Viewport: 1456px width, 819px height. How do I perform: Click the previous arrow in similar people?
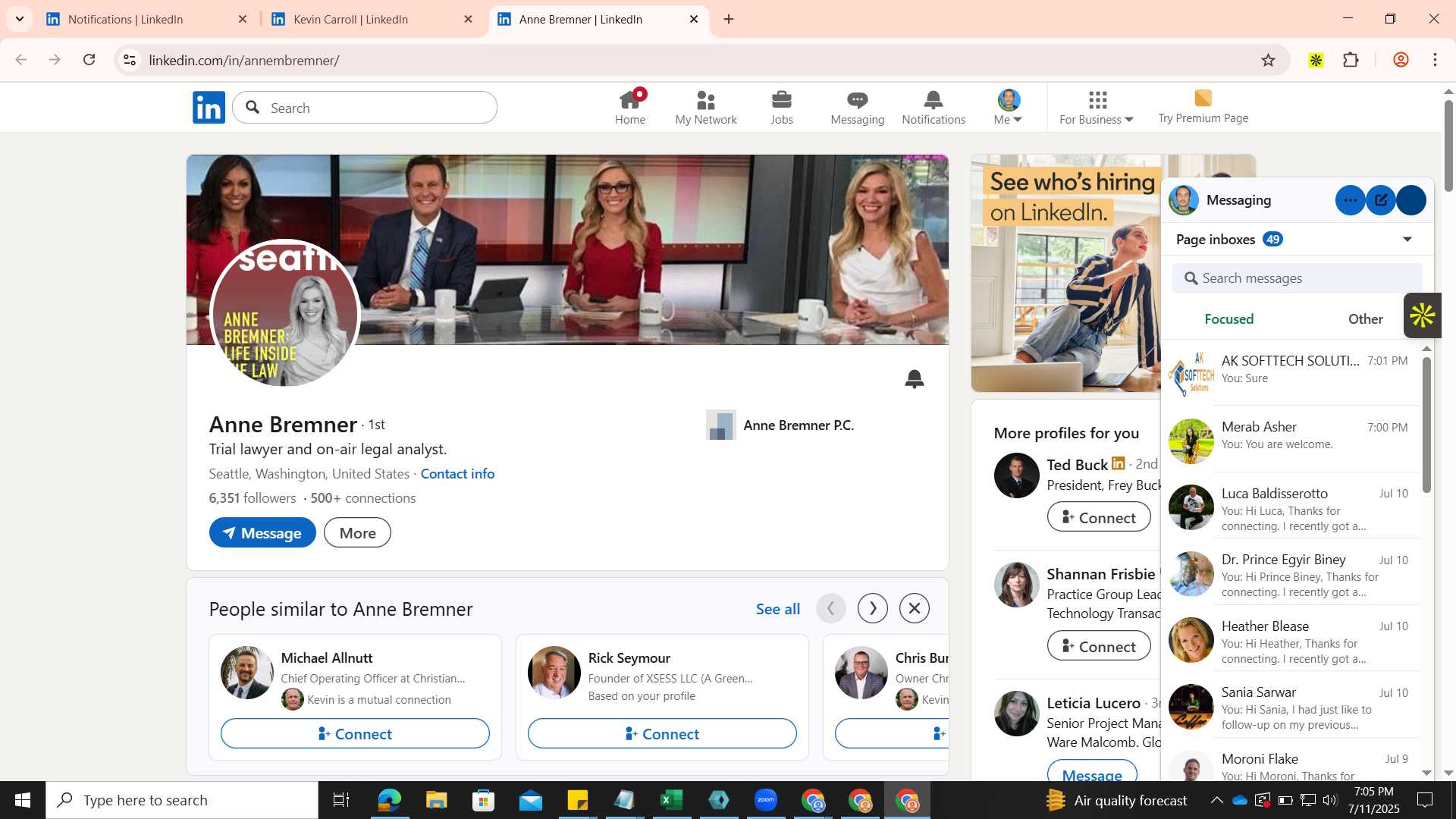coord(831,608)
